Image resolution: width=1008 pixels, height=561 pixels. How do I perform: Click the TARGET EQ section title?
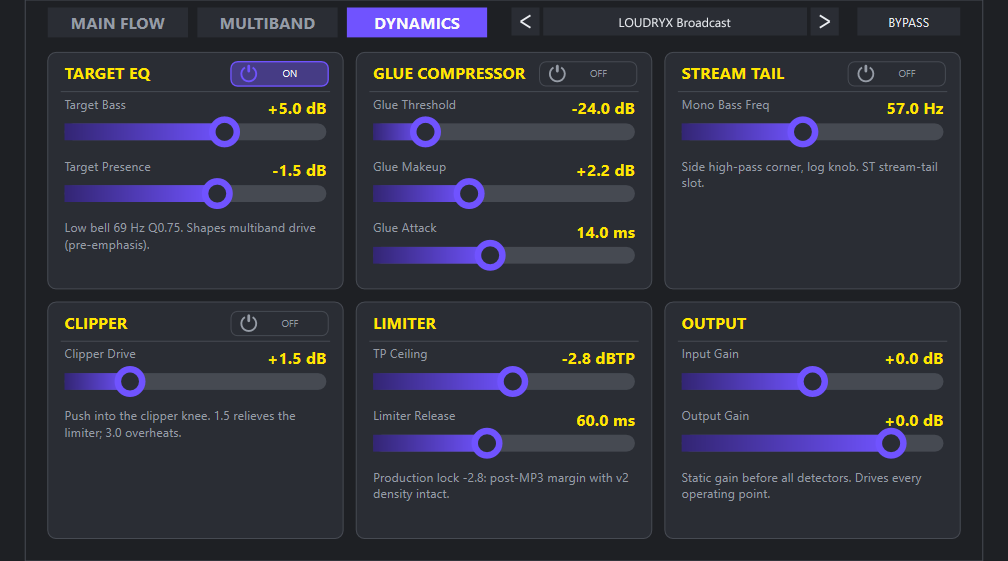click(x=107, y=74)
